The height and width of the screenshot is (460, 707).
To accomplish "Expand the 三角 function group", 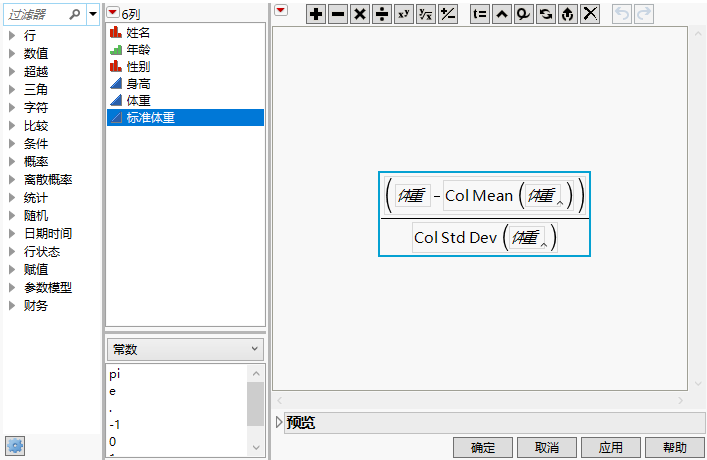I will click(x=12, y=89).
